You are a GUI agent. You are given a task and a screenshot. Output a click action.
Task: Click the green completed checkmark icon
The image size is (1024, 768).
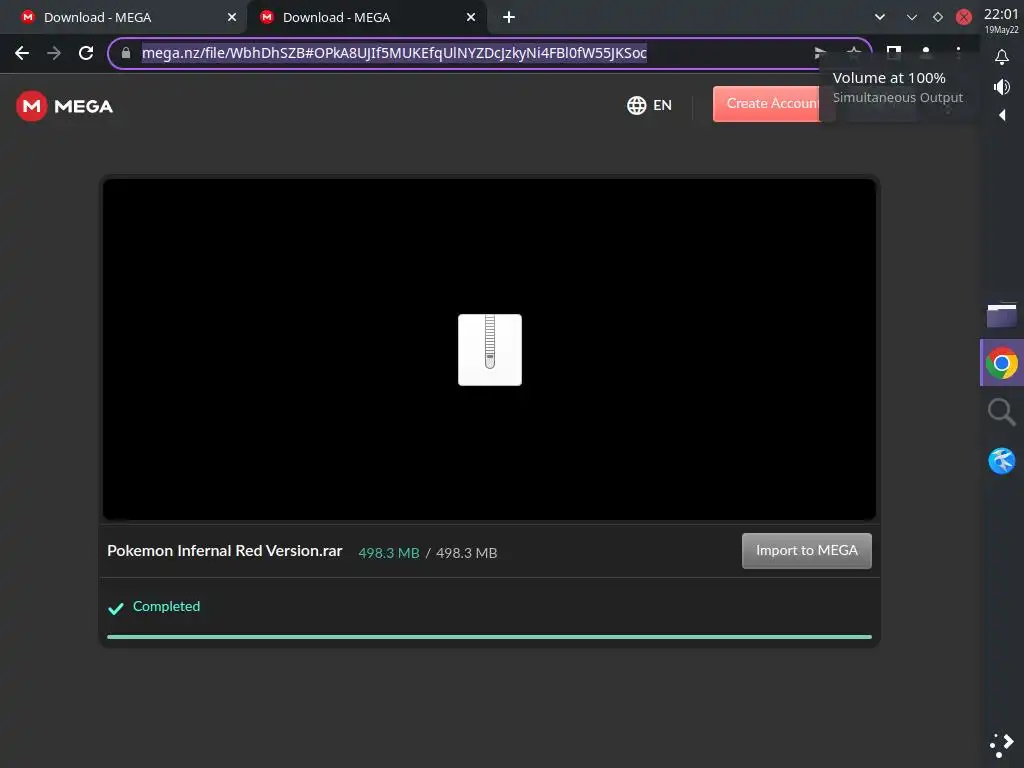point(116,609)
